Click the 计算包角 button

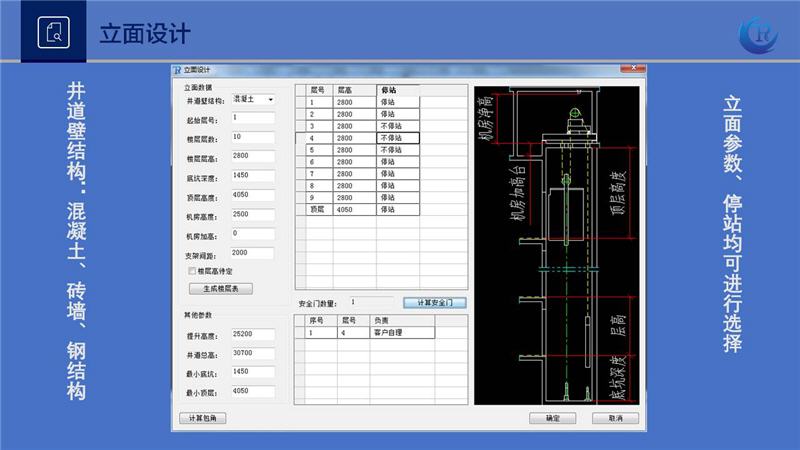coord(203,418)
